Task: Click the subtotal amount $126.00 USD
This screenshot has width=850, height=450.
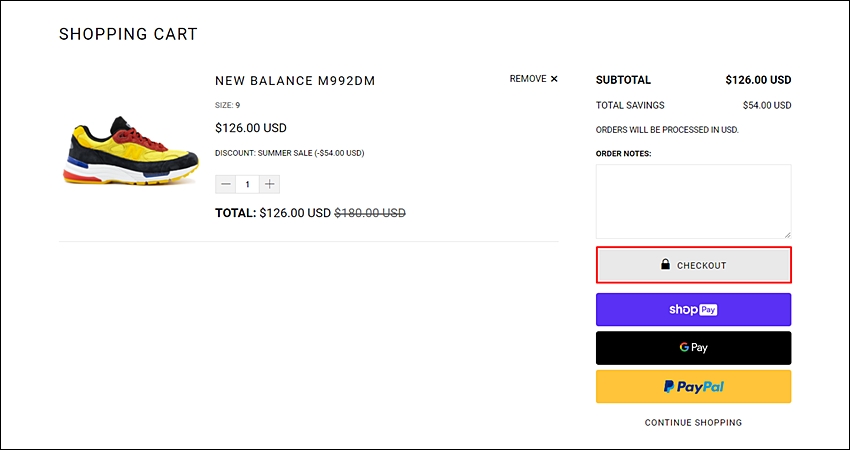Action: pyautogui.click(x=758, y=80)
